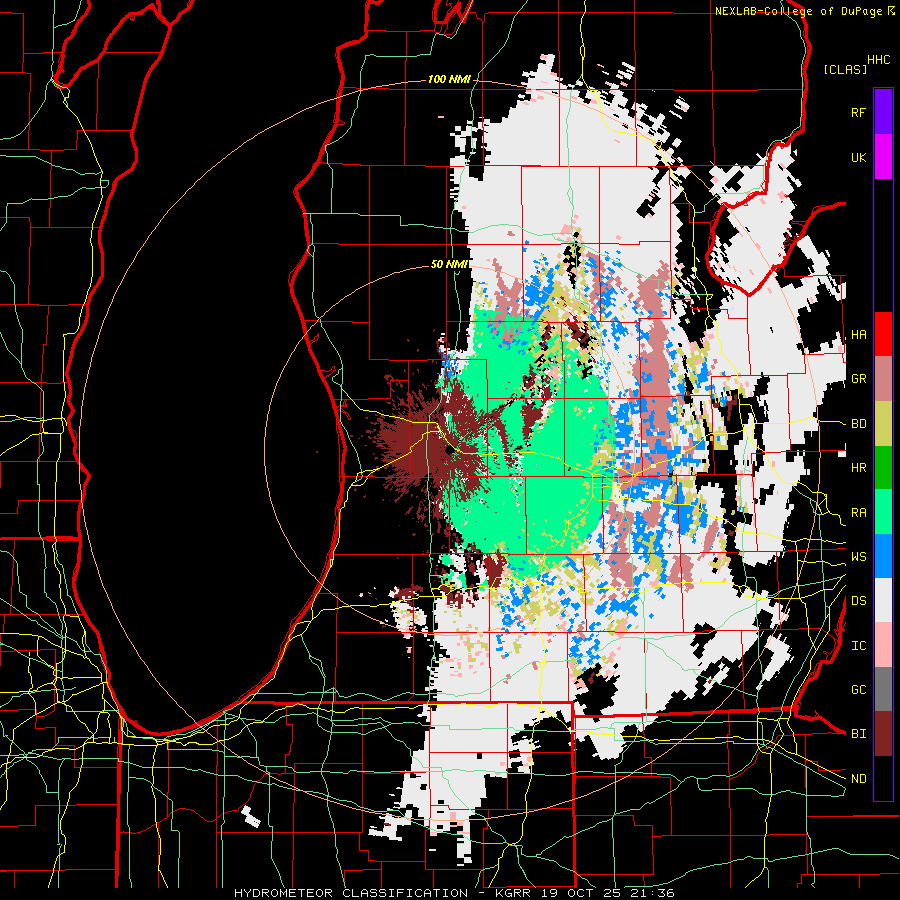Pick the WS blue legend swatch
The image size is (900, 900).
point(883,556)
